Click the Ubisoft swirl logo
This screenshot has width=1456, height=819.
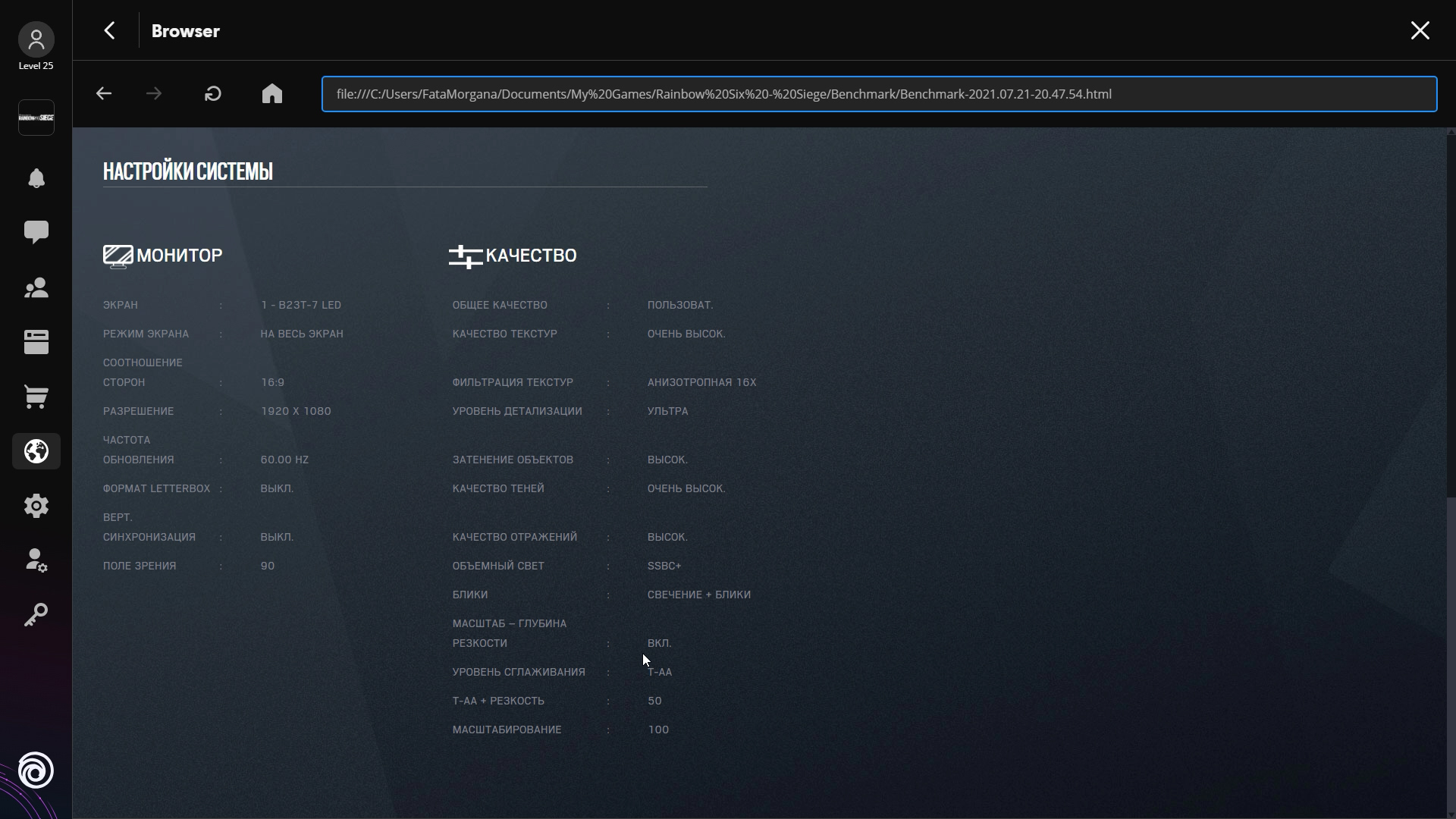[x=36, y=770]
